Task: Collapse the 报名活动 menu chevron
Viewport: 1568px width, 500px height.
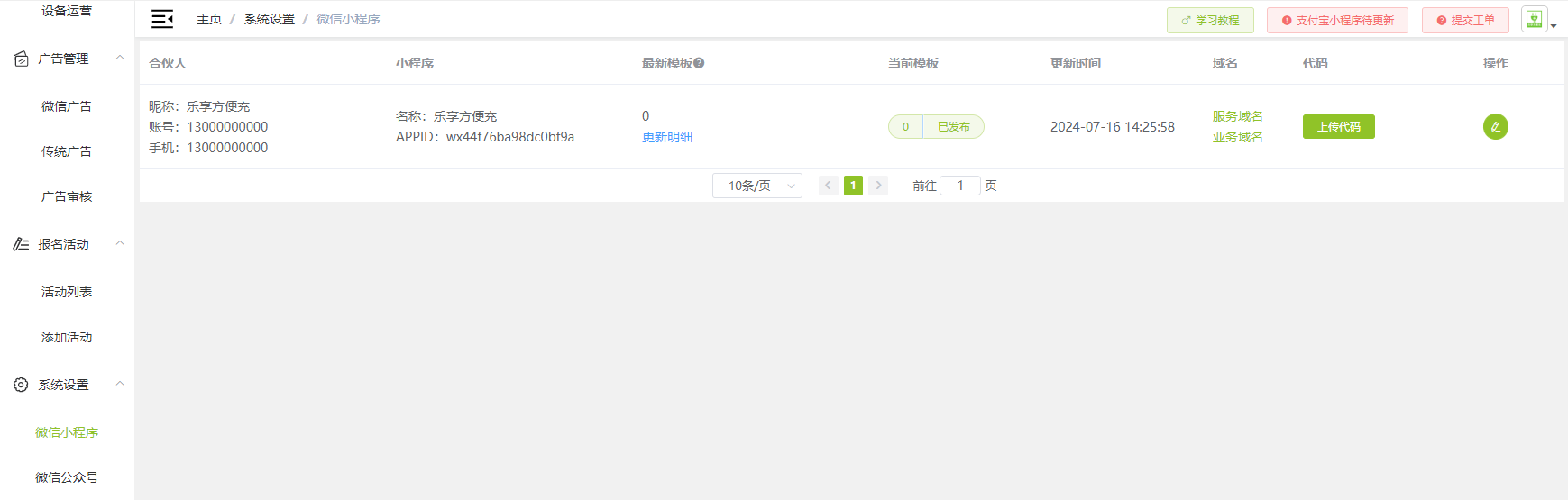Action: click(x=120, y=243)
